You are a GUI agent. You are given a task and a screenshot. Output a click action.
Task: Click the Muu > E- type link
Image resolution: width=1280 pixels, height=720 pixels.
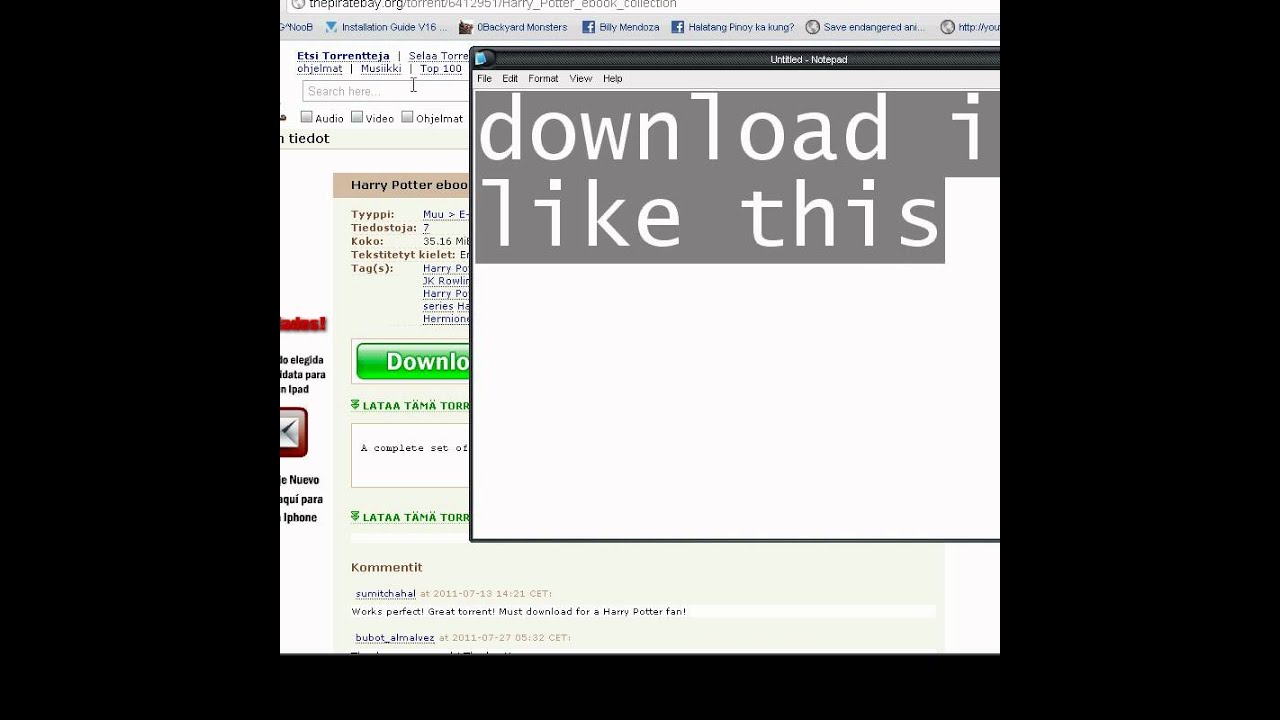[446, 214]
